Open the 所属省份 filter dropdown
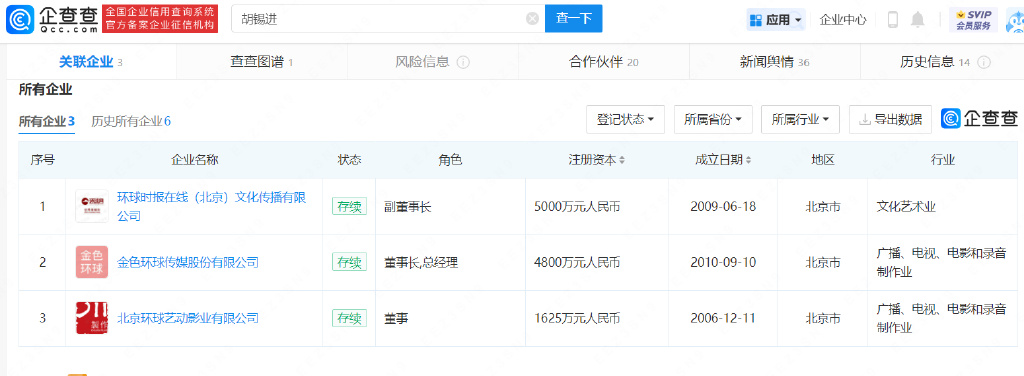Image resolution: width=1024 pixels, height=376 pixels. point(713,119)
